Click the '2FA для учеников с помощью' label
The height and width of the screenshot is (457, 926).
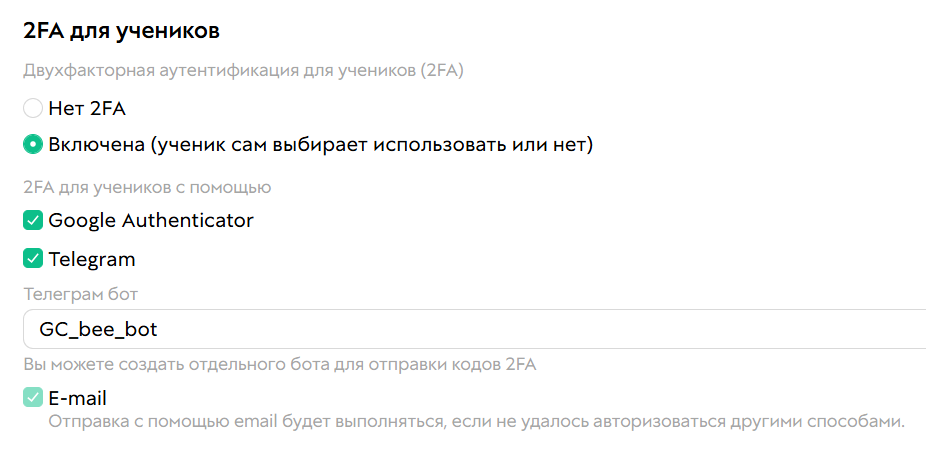point(147,187)
